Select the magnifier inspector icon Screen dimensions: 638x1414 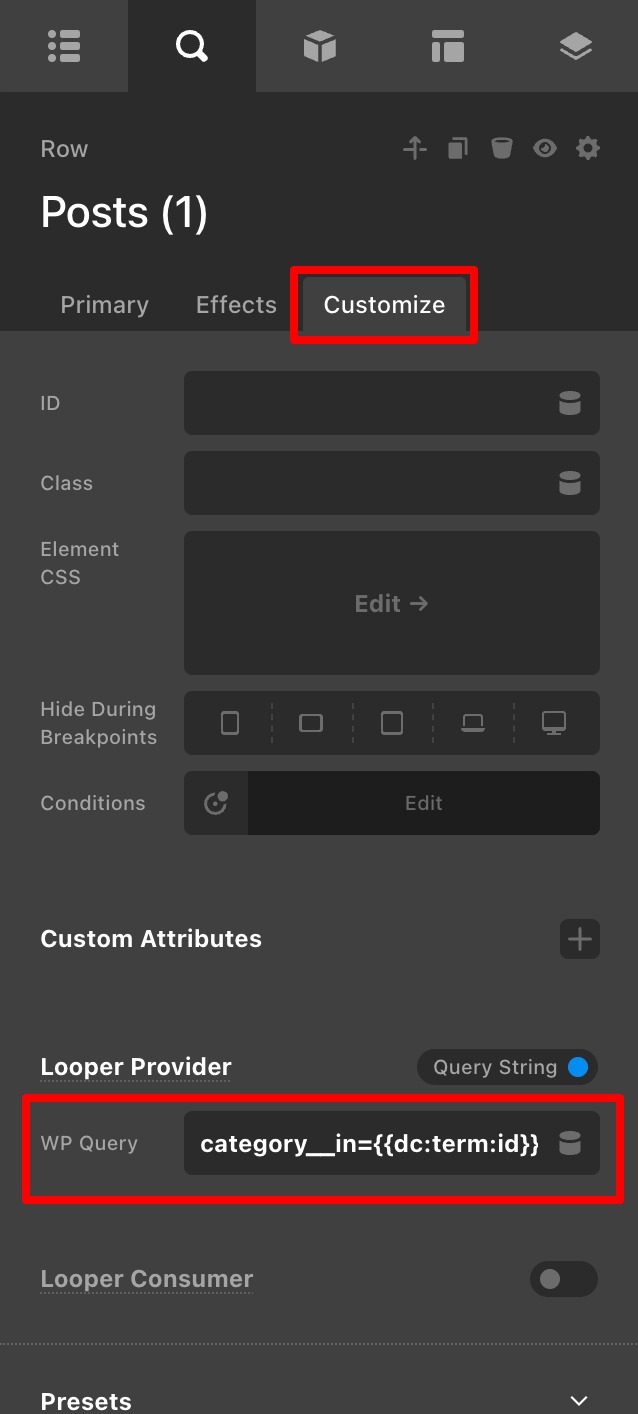(x=191, y=46)
